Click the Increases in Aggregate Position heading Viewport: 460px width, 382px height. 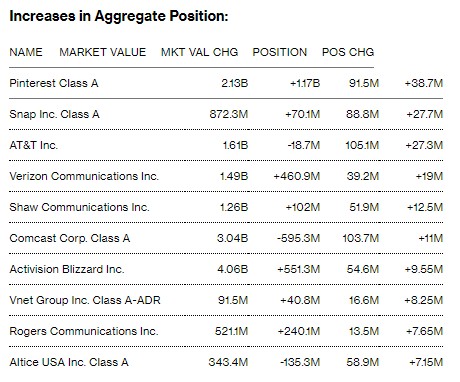[119, 17]
